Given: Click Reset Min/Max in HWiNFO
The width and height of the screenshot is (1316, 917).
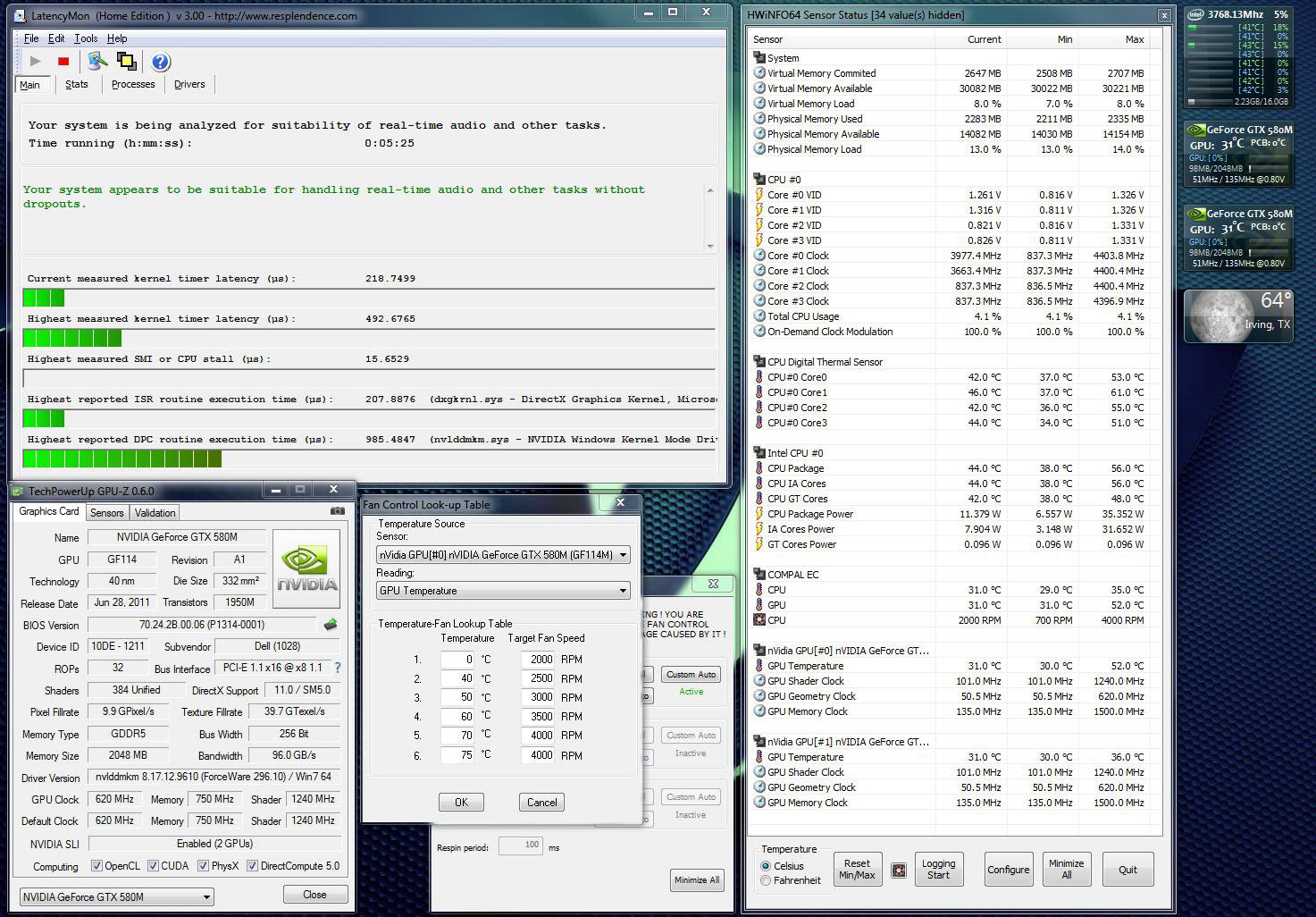Looking at the screenshot, I should 857,870.
